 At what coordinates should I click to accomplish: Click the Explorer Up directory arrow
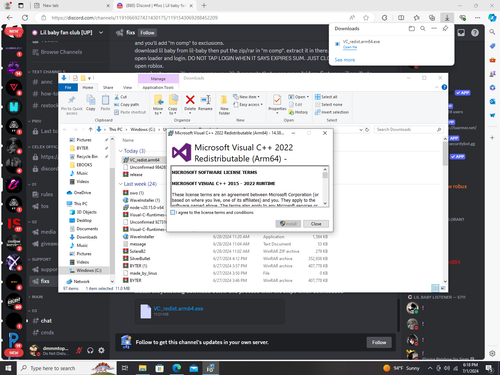coord(90,129)
